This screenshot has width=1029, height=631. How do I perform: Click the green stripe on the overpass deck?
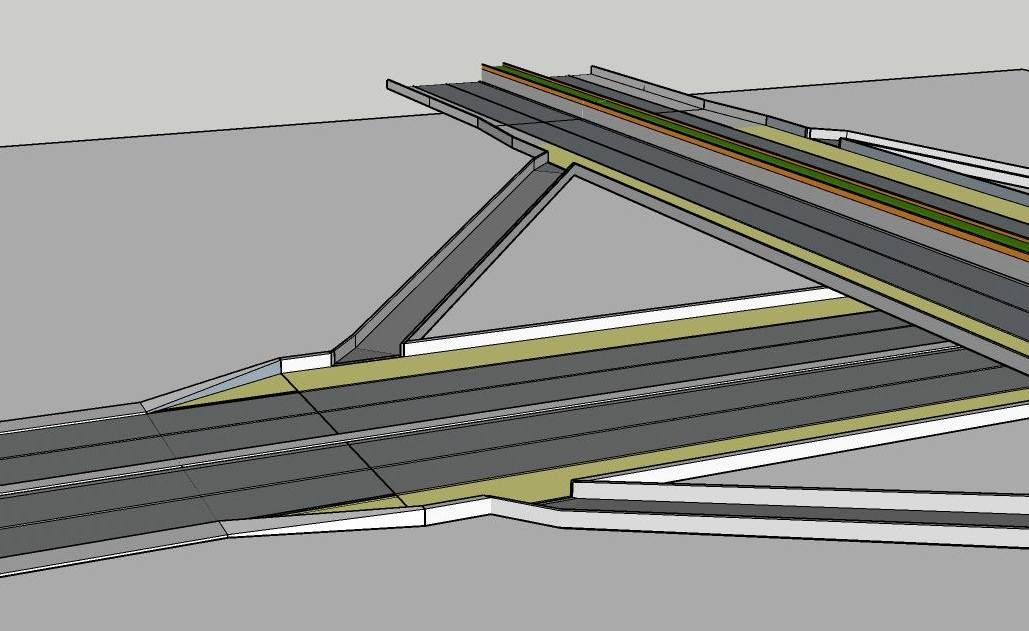coord(760,150)
